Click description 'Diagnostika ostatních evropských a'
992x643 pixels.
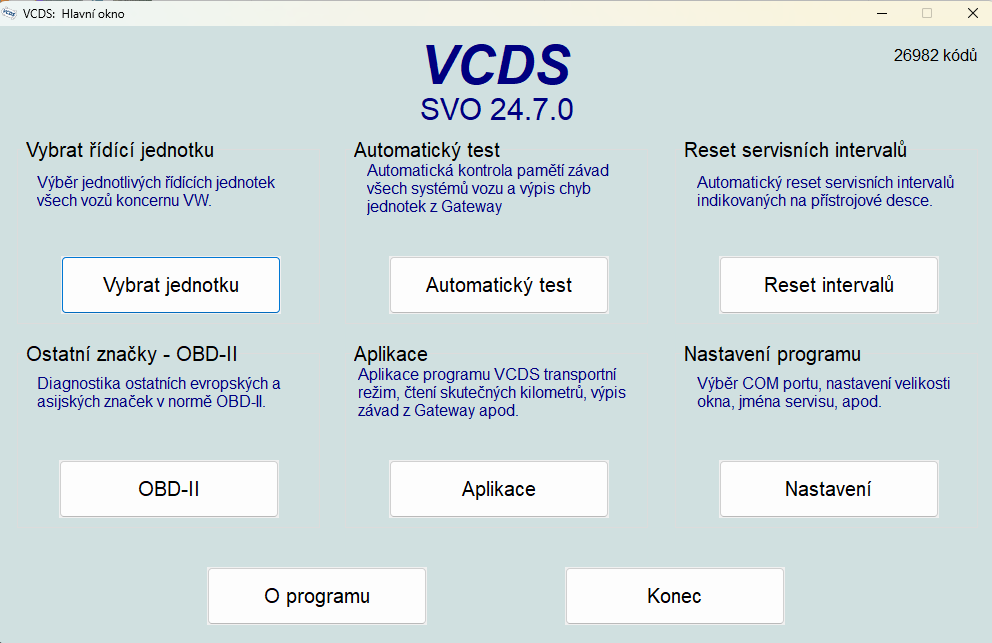click(x=159, y=384)
